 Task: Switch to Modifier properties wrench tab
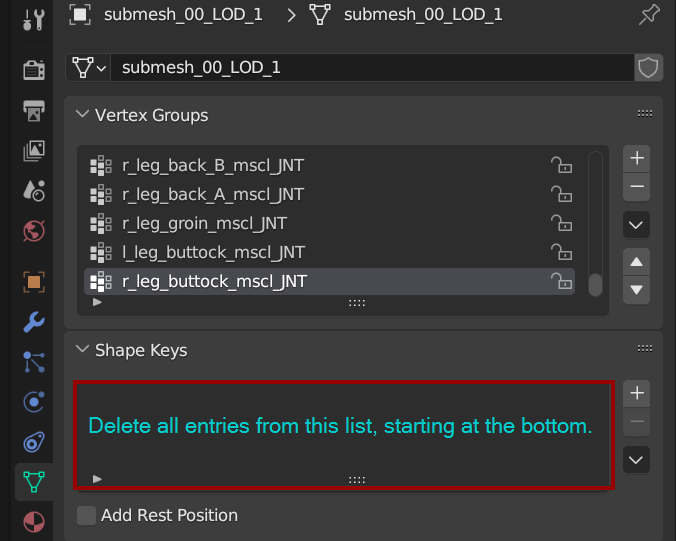click(x=33, y=321)
